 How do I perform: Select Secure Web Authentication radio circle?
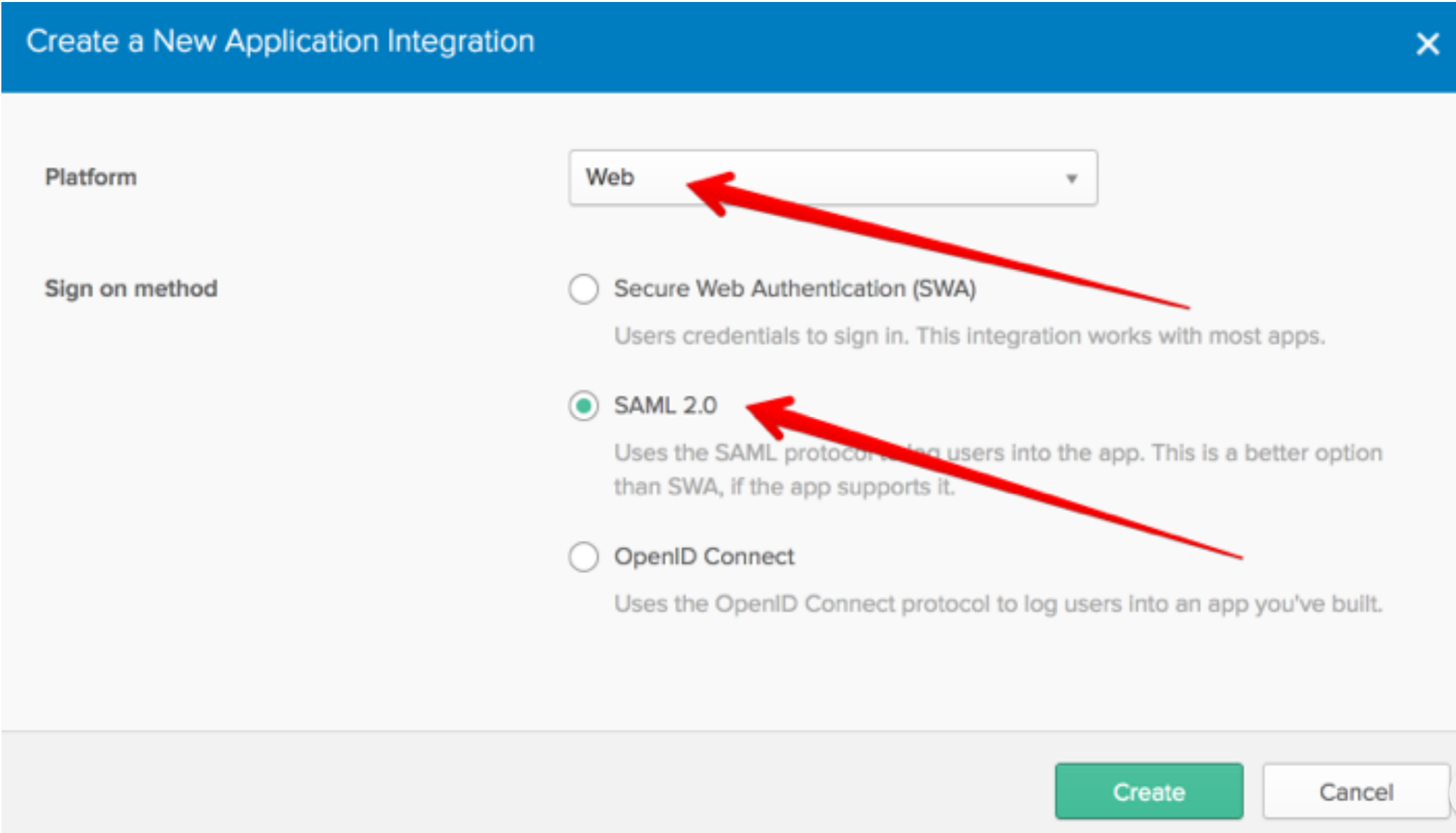(x=583, y=288)
